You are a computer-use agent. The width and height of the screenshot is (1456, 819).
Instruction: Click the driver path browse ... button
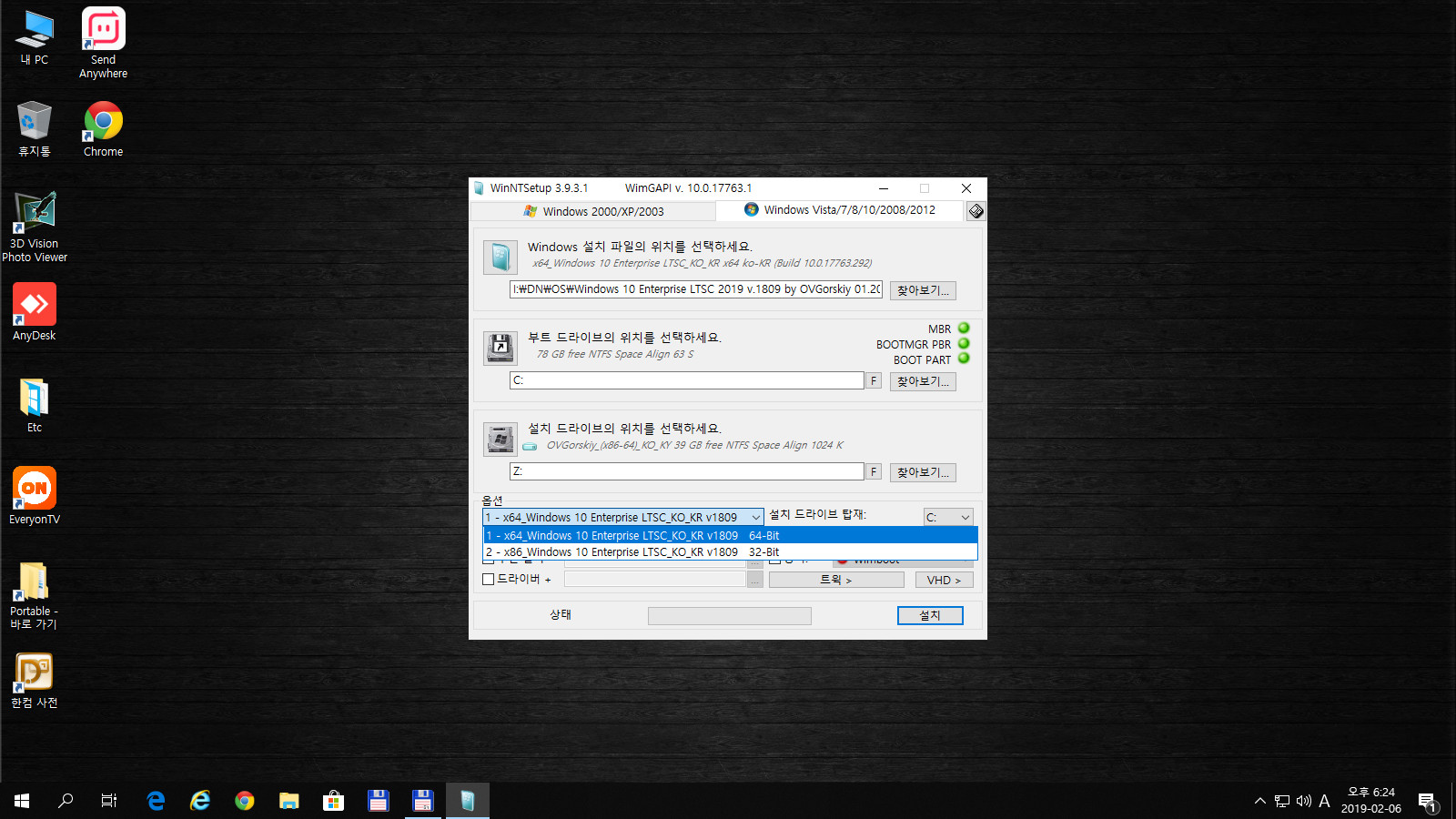click(x=754, y=580)
